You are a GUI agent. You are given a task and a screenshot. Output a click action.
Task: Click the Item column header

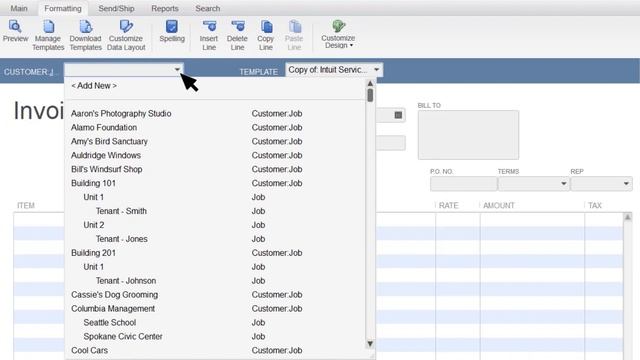coord(26,205)
